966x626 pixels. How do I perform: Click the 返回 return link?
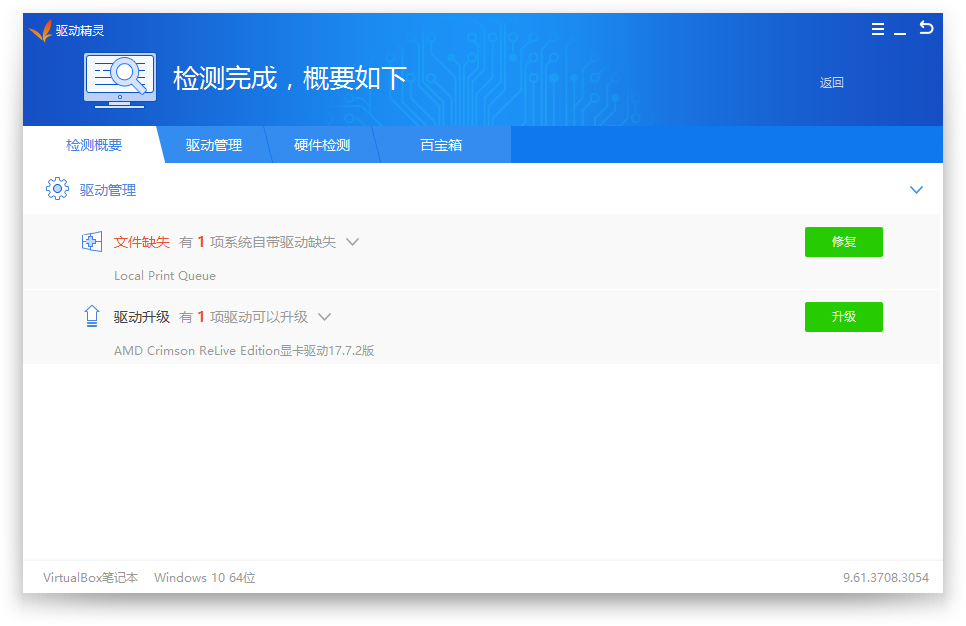[832, 81]
